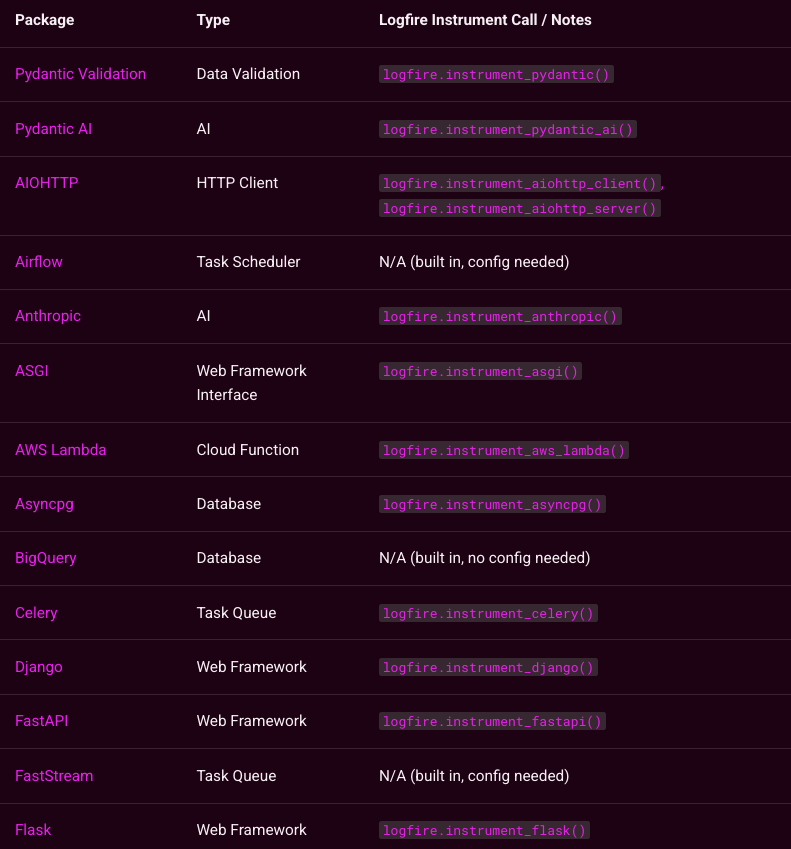791x849 pixels.
Task: Go to the Flask package link
Action: click(33, 830)
